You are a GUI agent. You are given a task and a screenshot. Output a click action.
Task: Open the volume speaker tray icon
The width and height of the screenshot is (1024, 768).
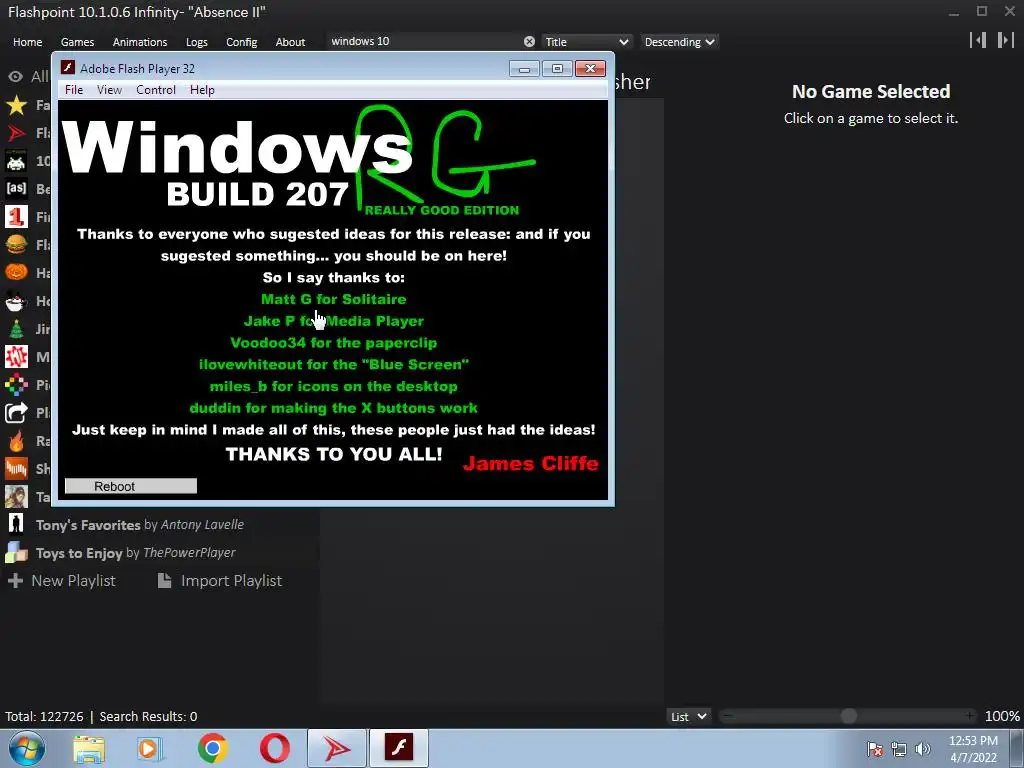[x=923, y=749]
